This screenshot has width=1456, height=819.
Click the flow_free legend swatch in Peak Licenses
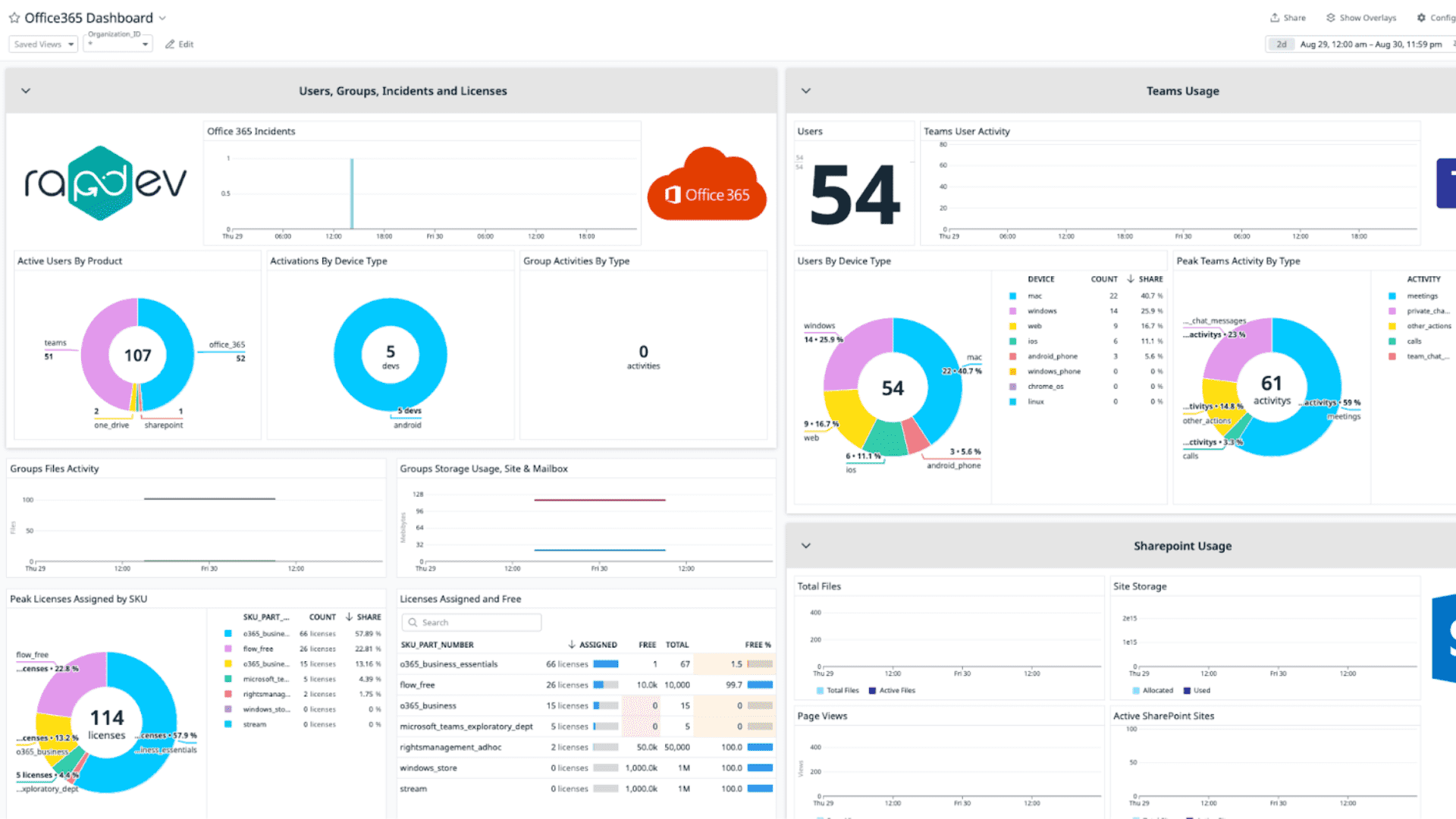(227, 649)
